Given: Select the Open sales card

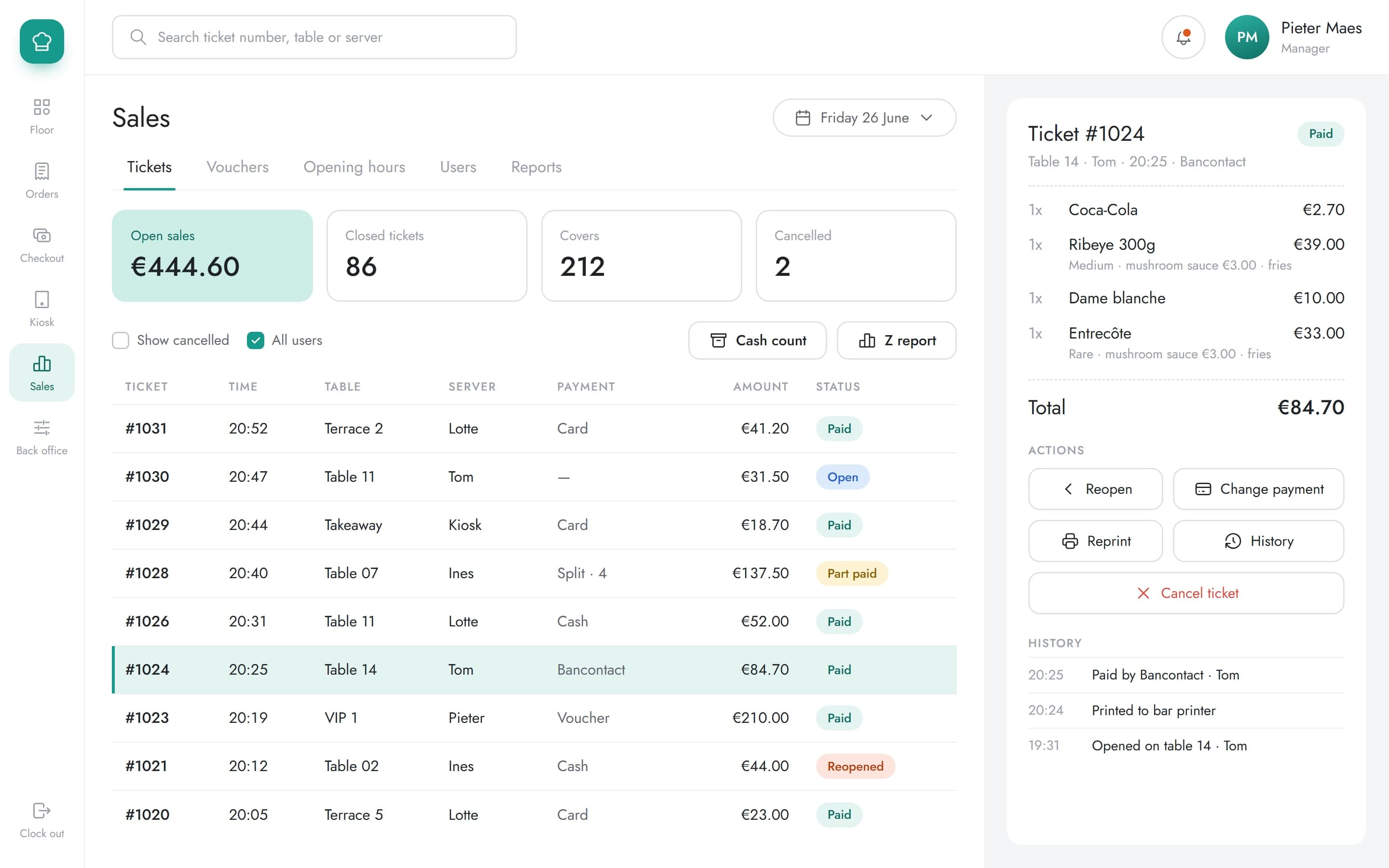Looking at the screenshot, I should coord(212,256).
